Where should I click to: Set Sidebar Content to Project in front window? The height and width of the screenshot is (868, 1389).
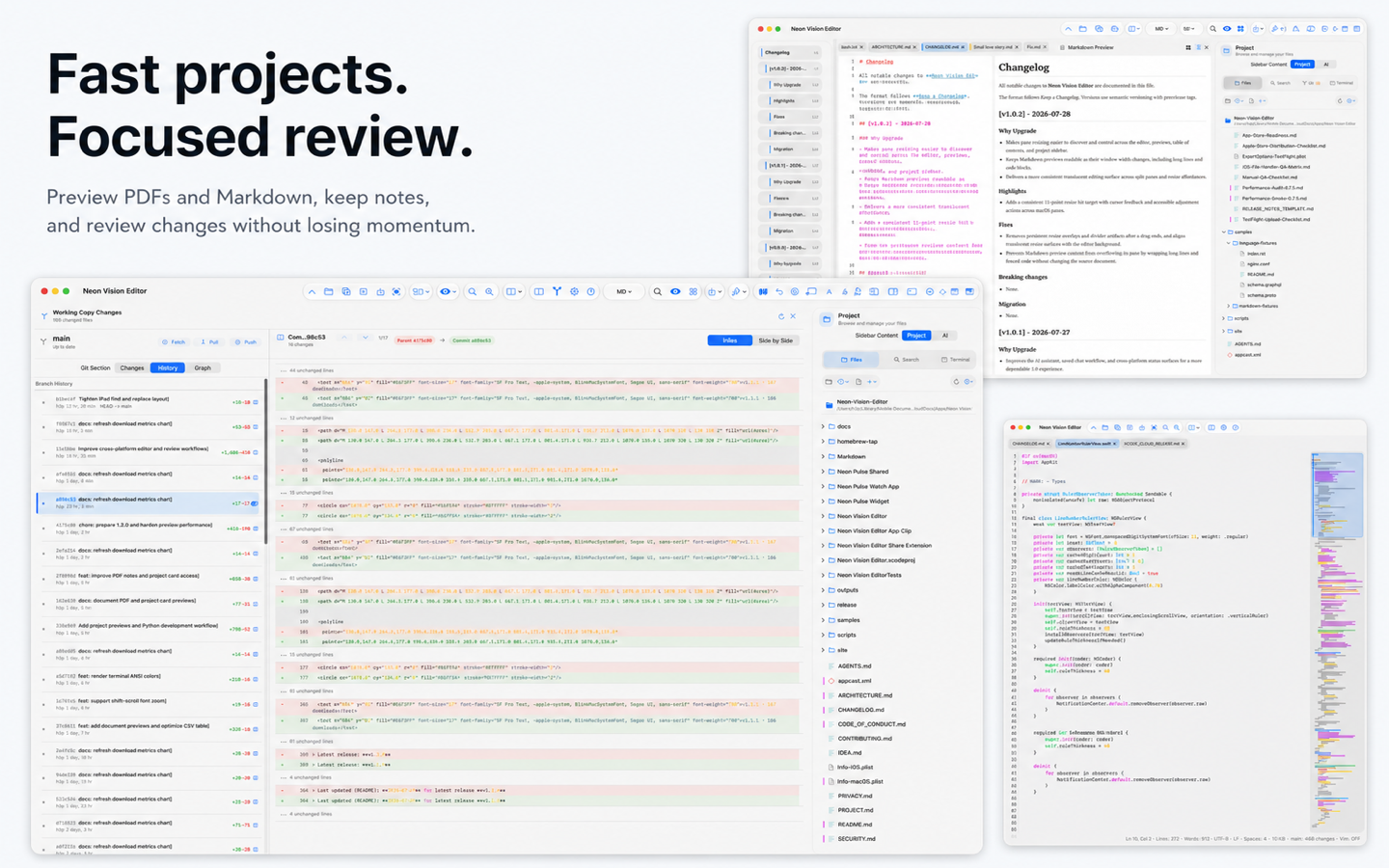[x=916, y=336]
